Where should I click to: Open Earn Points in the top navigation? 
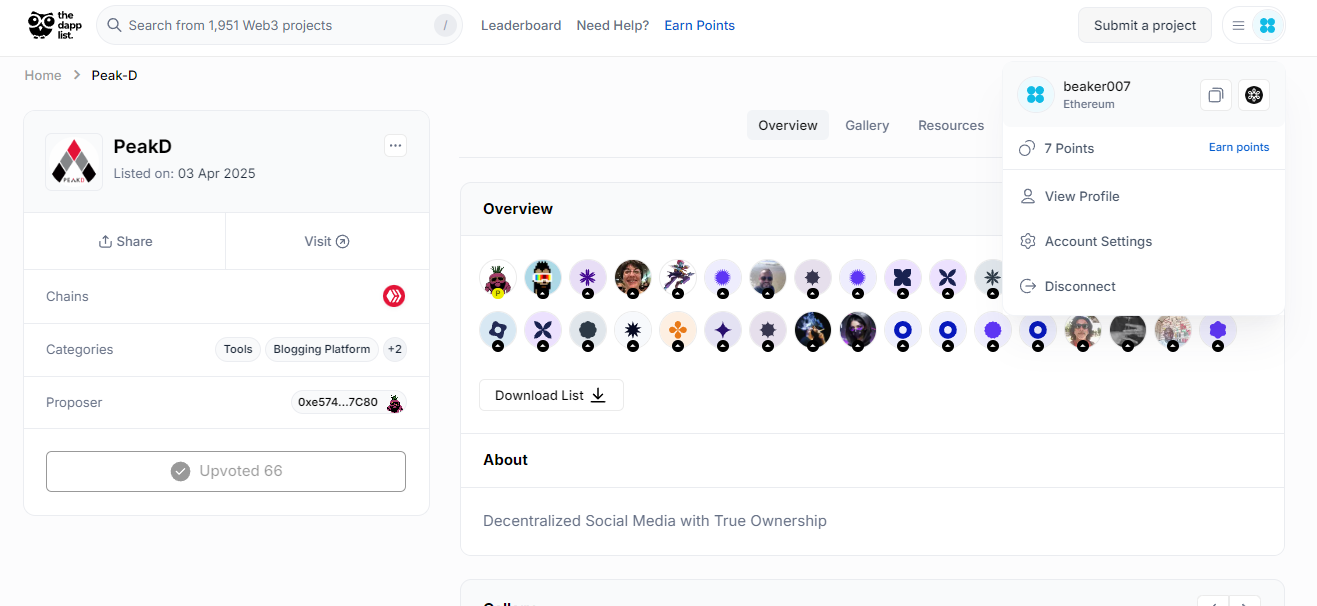(x=700, y=25)
